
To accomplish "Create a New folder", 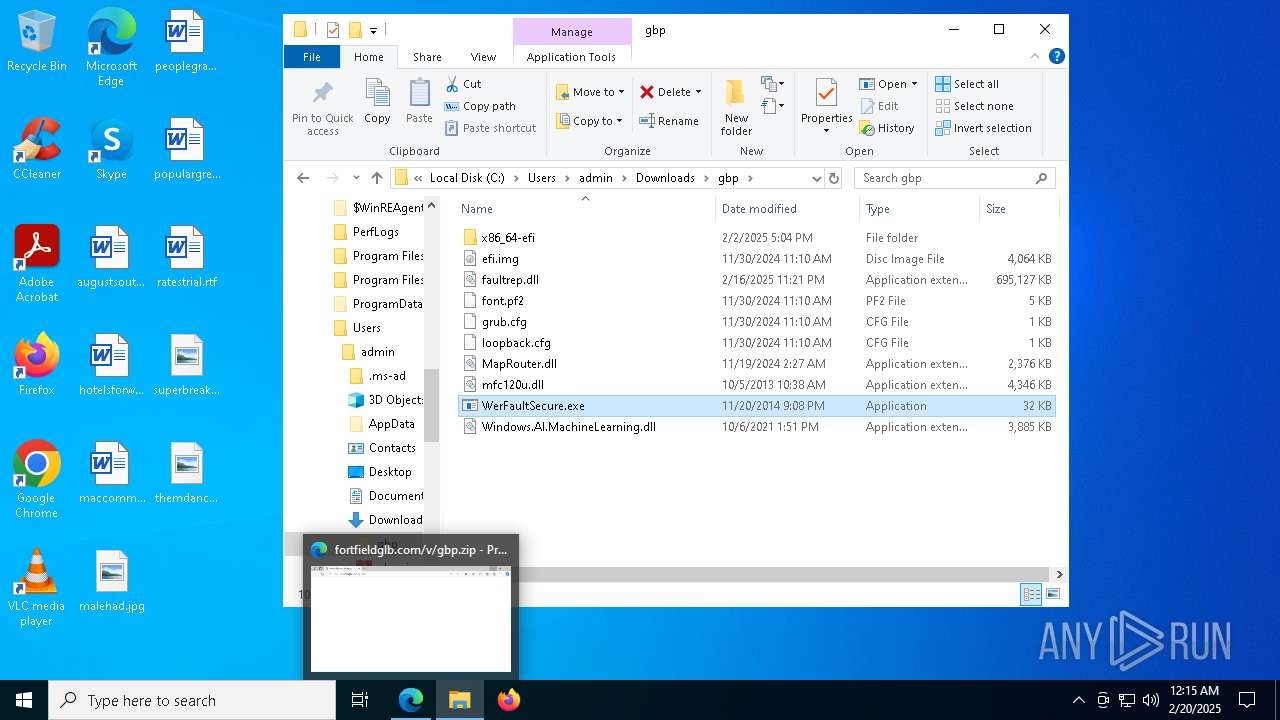I will (x=736, y=107).
